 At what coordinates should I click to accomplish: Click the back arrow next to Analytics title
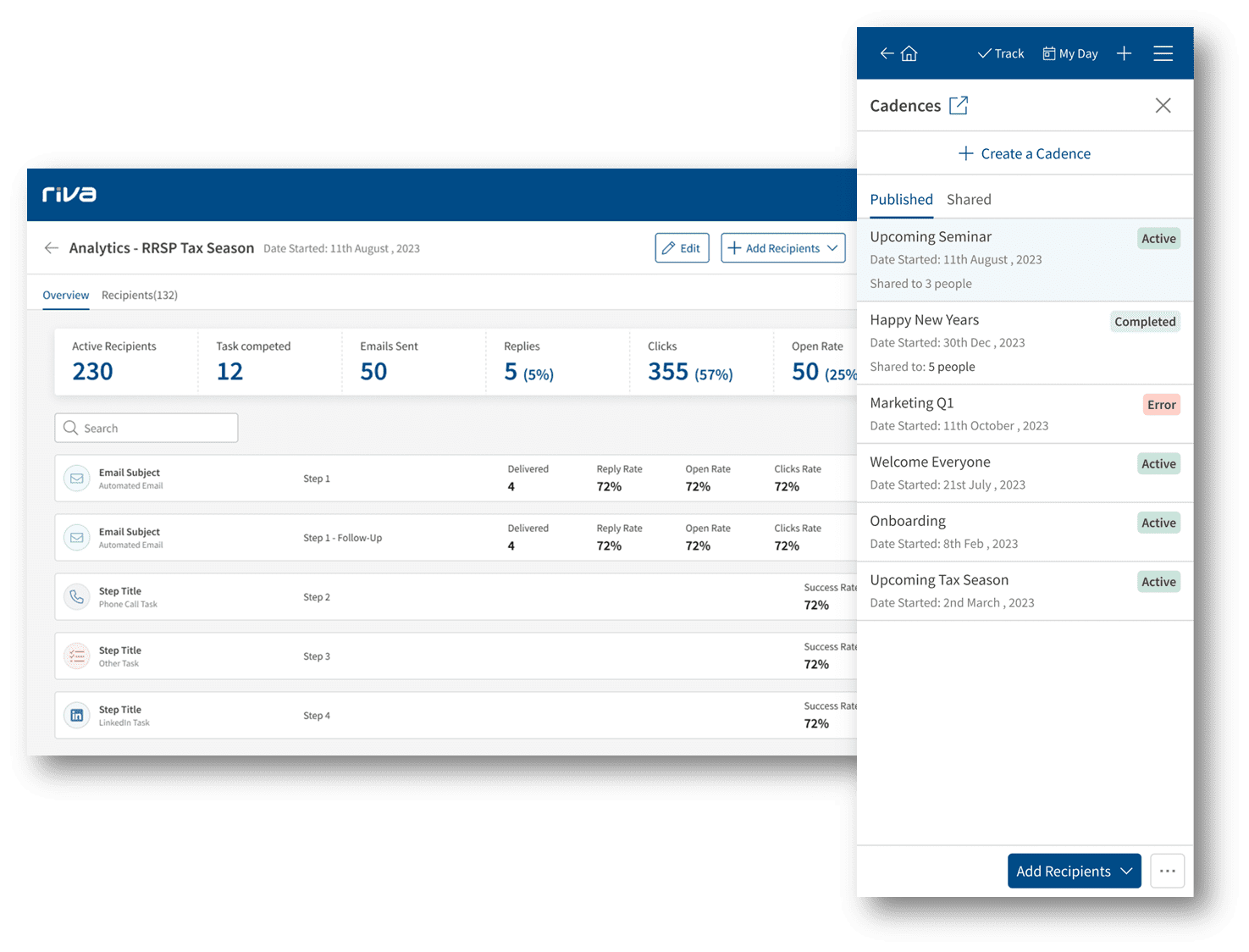click(x=51, y=247)
